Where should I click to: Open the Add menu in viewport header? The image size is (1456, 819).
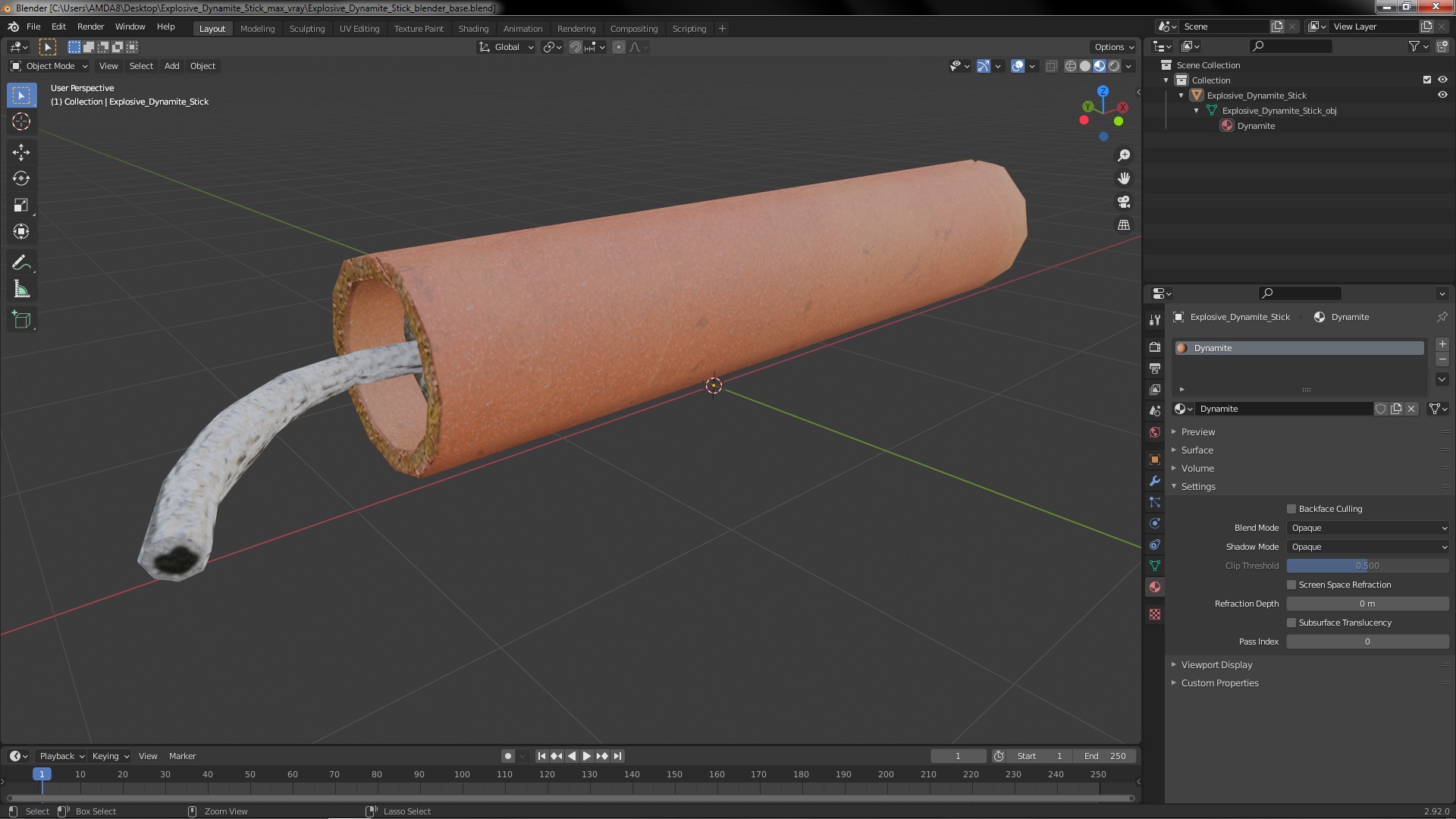pos(172,66)
